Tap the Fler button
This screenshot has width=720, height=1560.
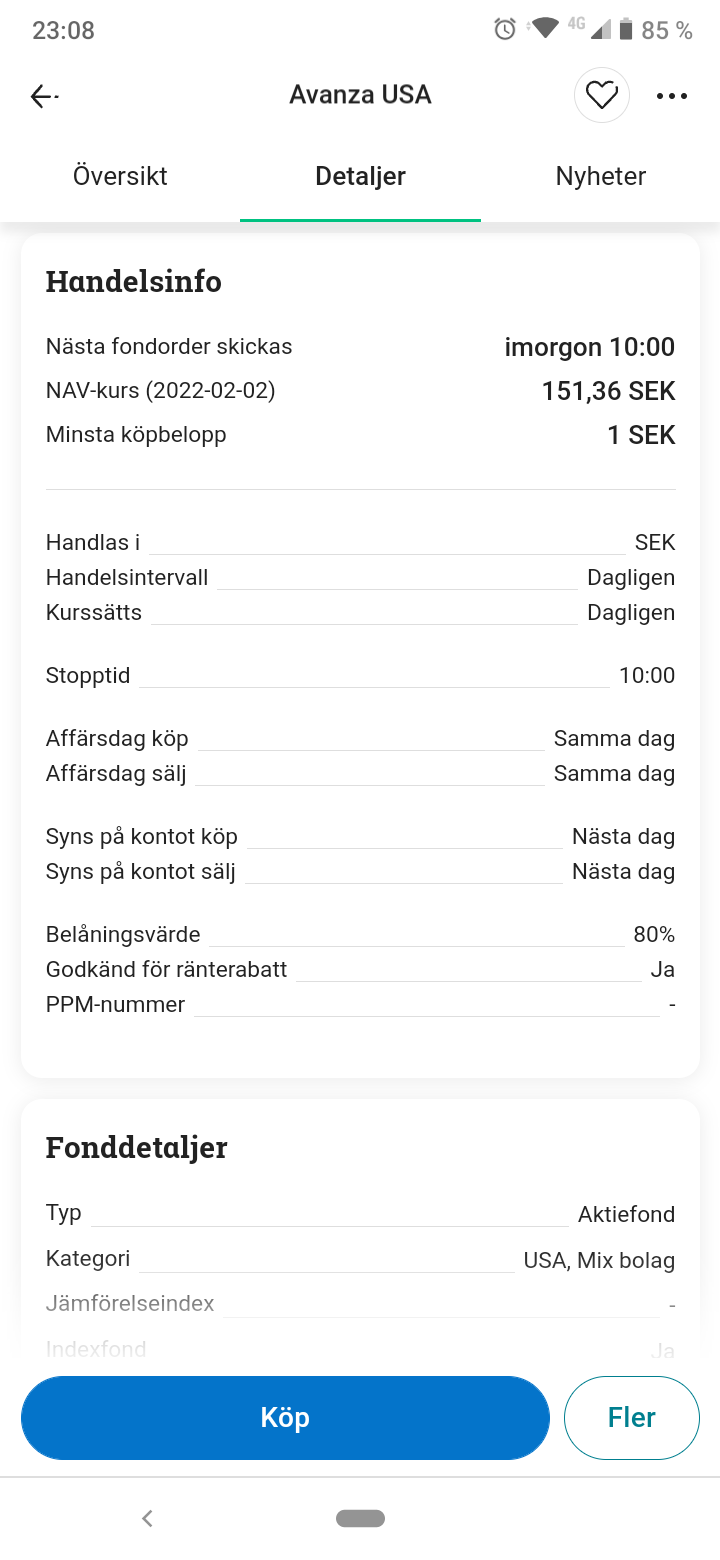[631, 1417]
